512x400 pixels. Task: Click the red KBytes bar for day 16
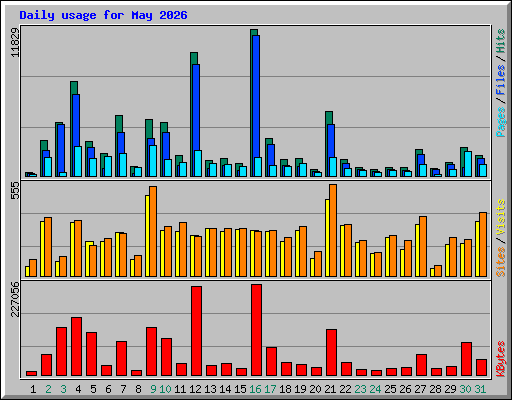click(x=256, y=330)
